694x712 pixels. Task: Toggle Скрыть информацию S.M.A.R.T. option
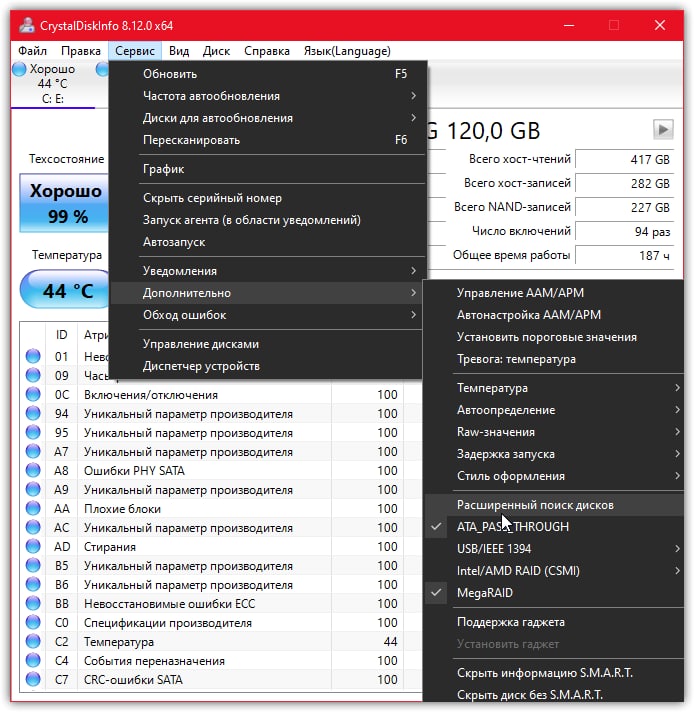554,672
